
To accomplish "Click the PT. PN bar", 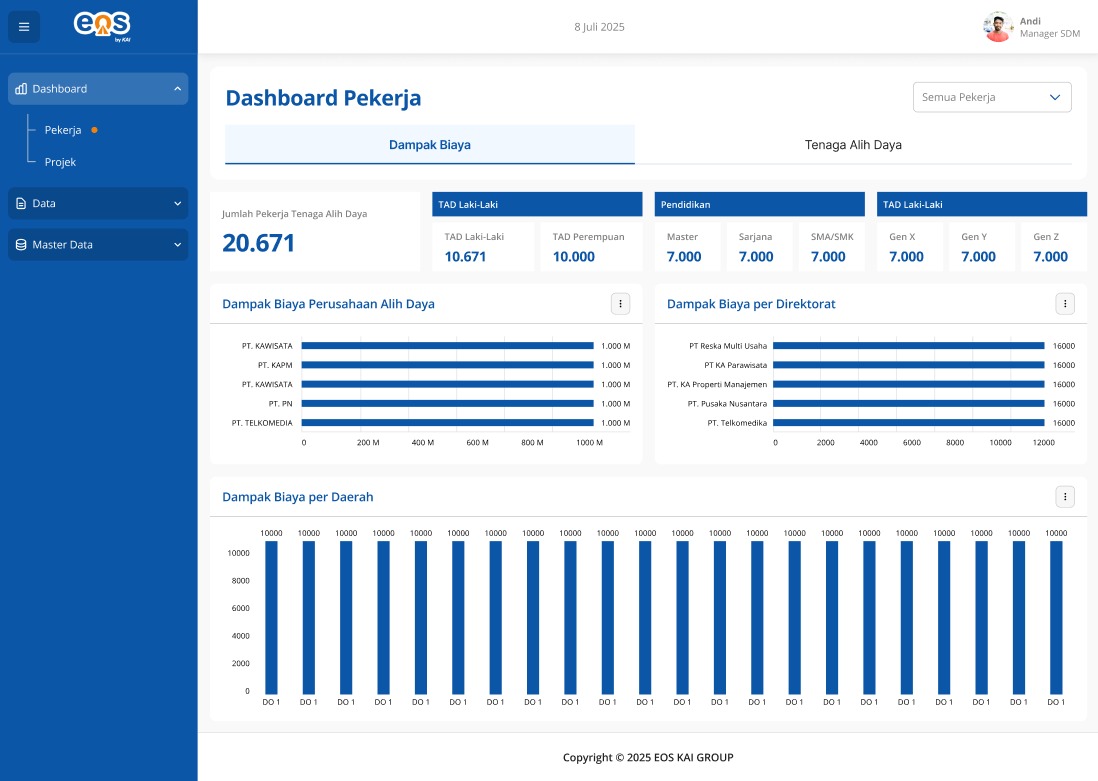I will coord(447,403).
